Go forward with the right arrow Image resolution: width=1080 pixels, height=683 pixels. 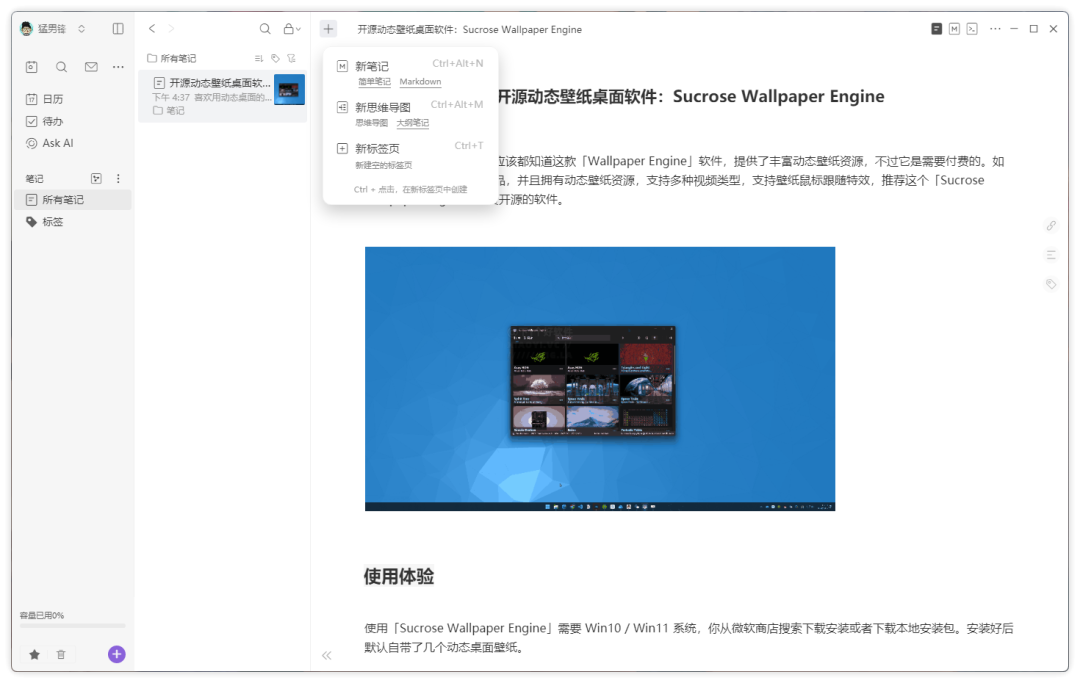(x=172, y=28)
